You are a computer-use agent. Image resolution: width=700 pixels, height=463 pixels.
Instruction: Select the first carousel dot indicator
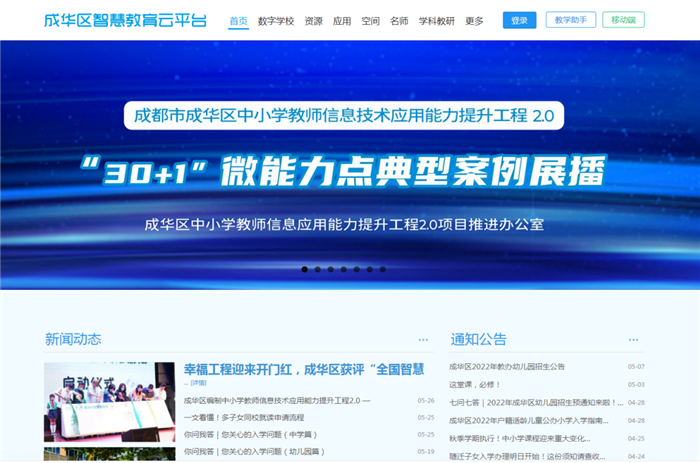pos(304,269)
